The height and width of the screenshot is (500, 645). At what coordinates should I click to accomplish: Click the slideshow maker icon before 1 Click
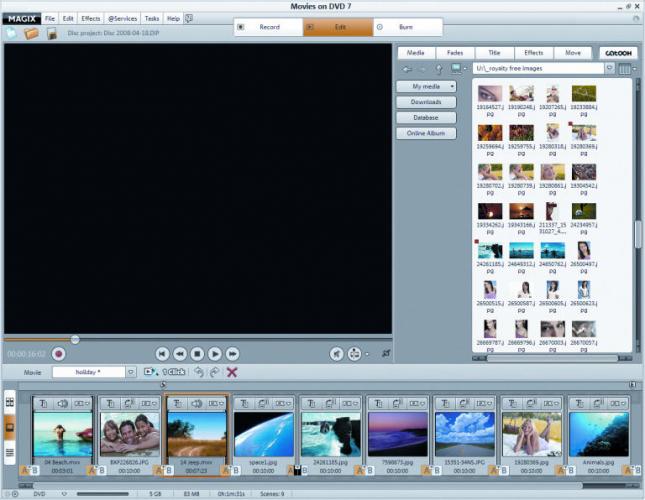(151, 372)
